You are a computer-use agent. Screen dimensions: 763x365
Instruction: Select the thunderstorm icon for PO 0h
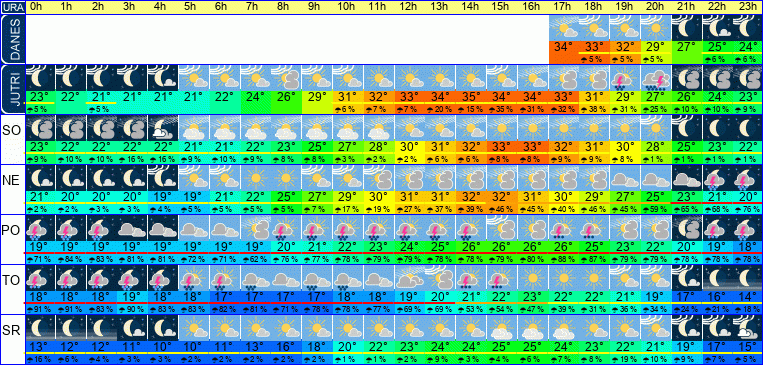pyautogui.click(x=40, y=228)
